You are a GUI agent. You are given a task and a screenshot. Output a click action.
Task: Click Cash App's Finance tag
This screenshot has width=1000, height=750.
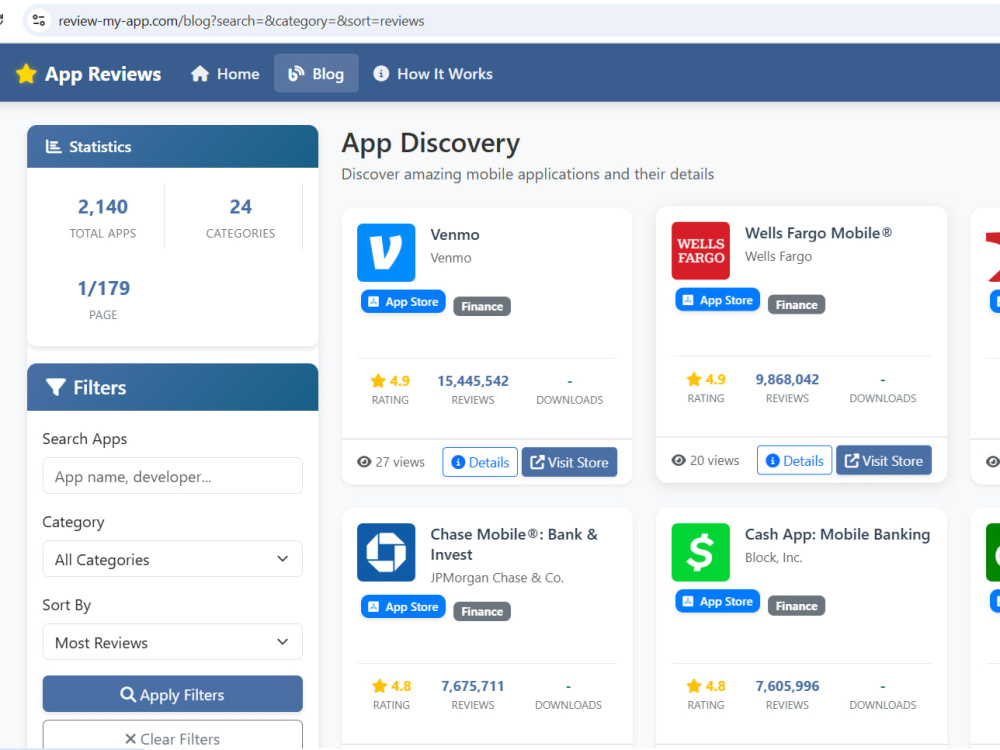pyautogui.click(x=797, y=606)
